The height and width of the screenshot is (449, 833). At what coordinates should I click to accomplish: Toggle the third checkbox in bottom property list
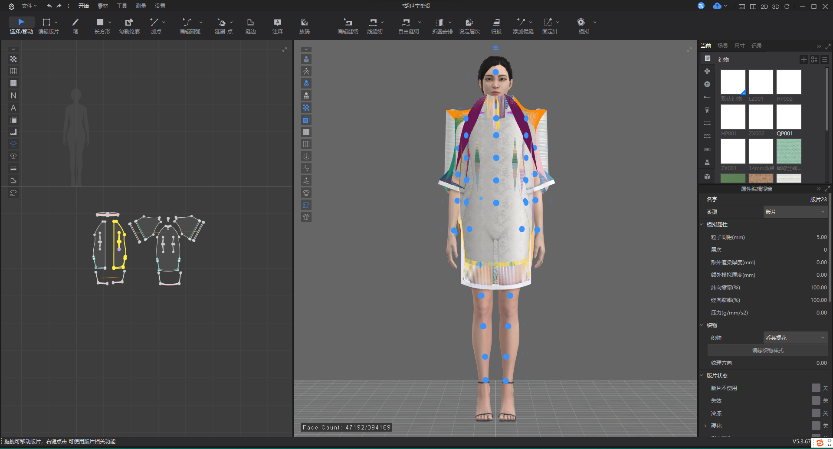(x=816, y=412)
